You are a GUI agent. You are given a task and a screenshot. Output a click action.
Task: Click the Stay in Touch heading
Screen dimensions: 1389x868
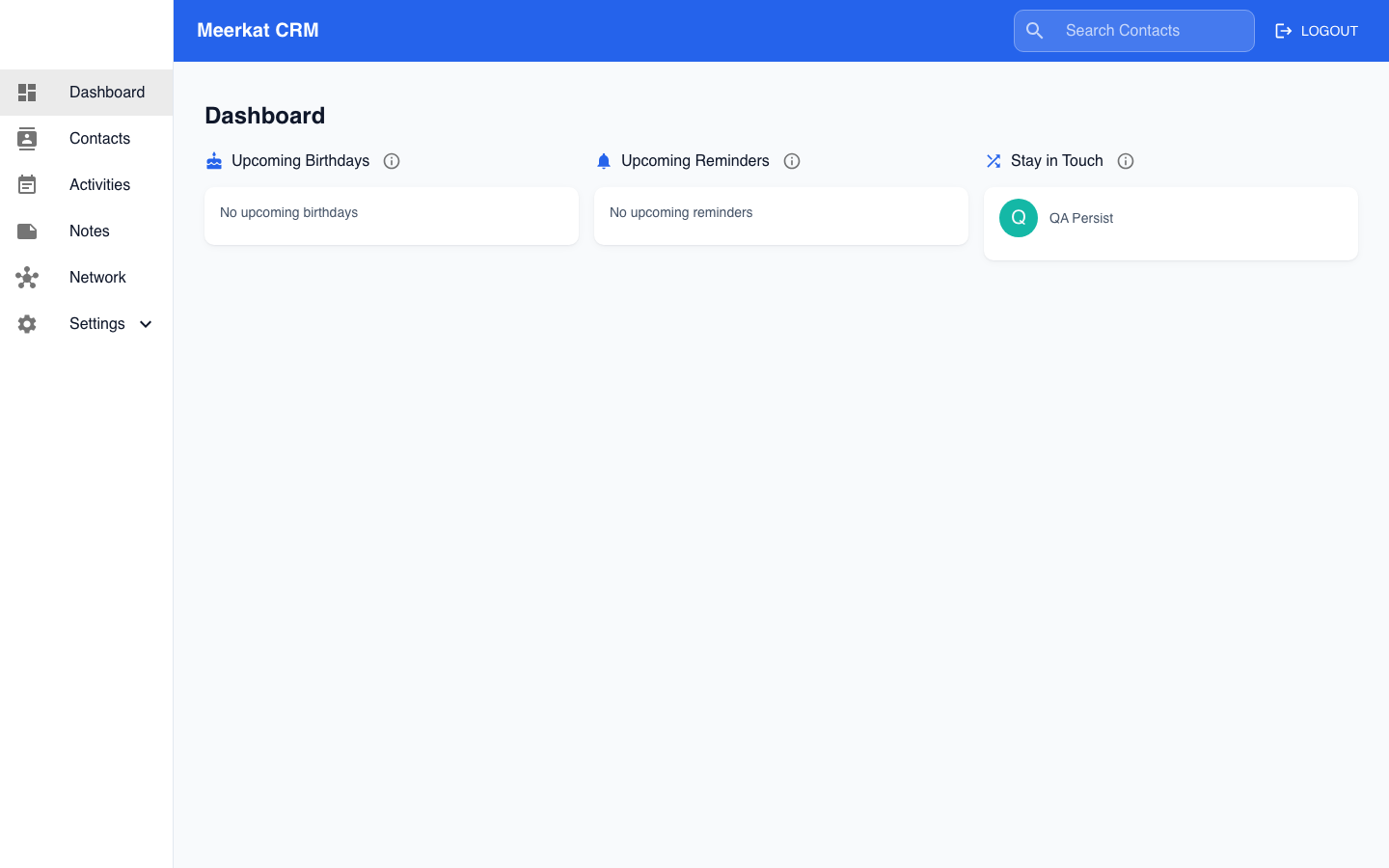tap(1057, 161)
